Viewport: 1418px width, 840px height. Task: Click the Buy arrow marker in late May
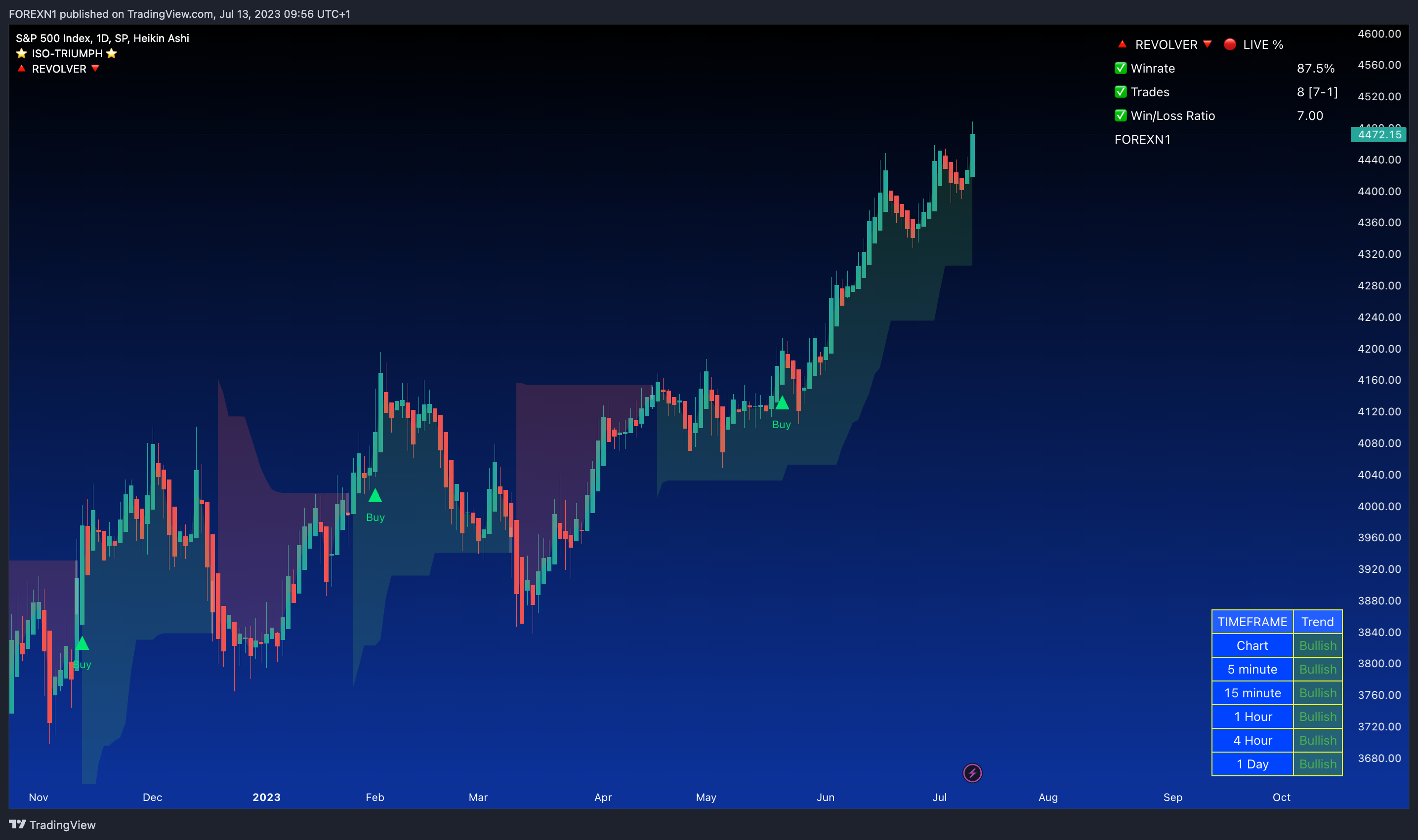click(782, 403)
